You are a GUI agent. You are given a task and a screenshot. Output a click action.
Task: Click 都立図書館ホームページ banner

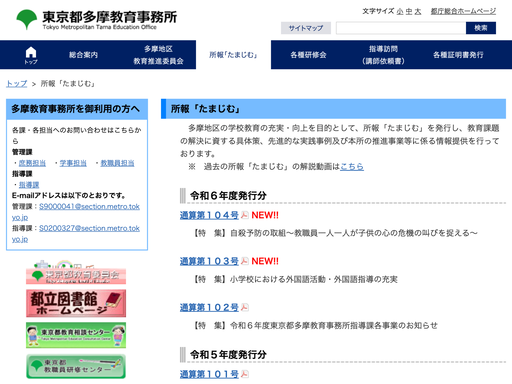[76, 303]
